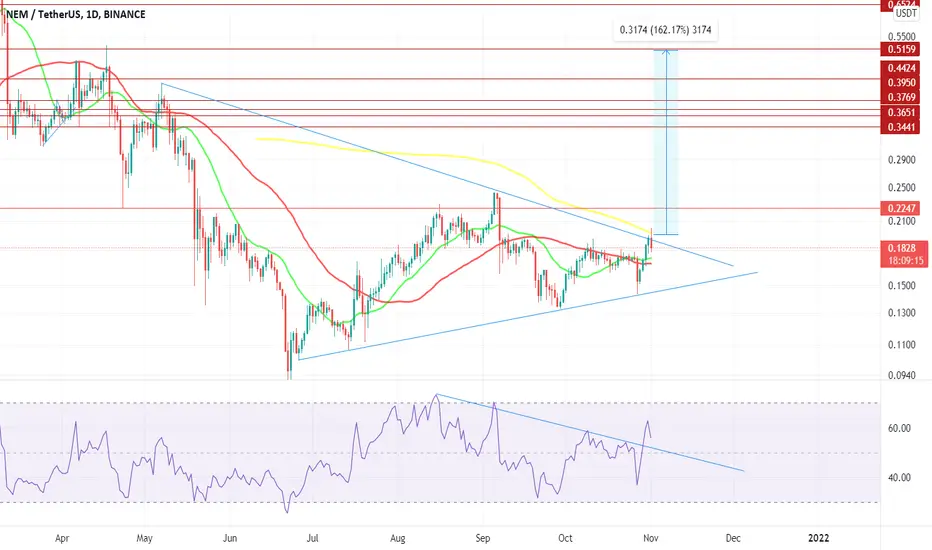This screenshot has height=550, width=932.
Task: Click the 2022 date label
Action: pos(818,539)
